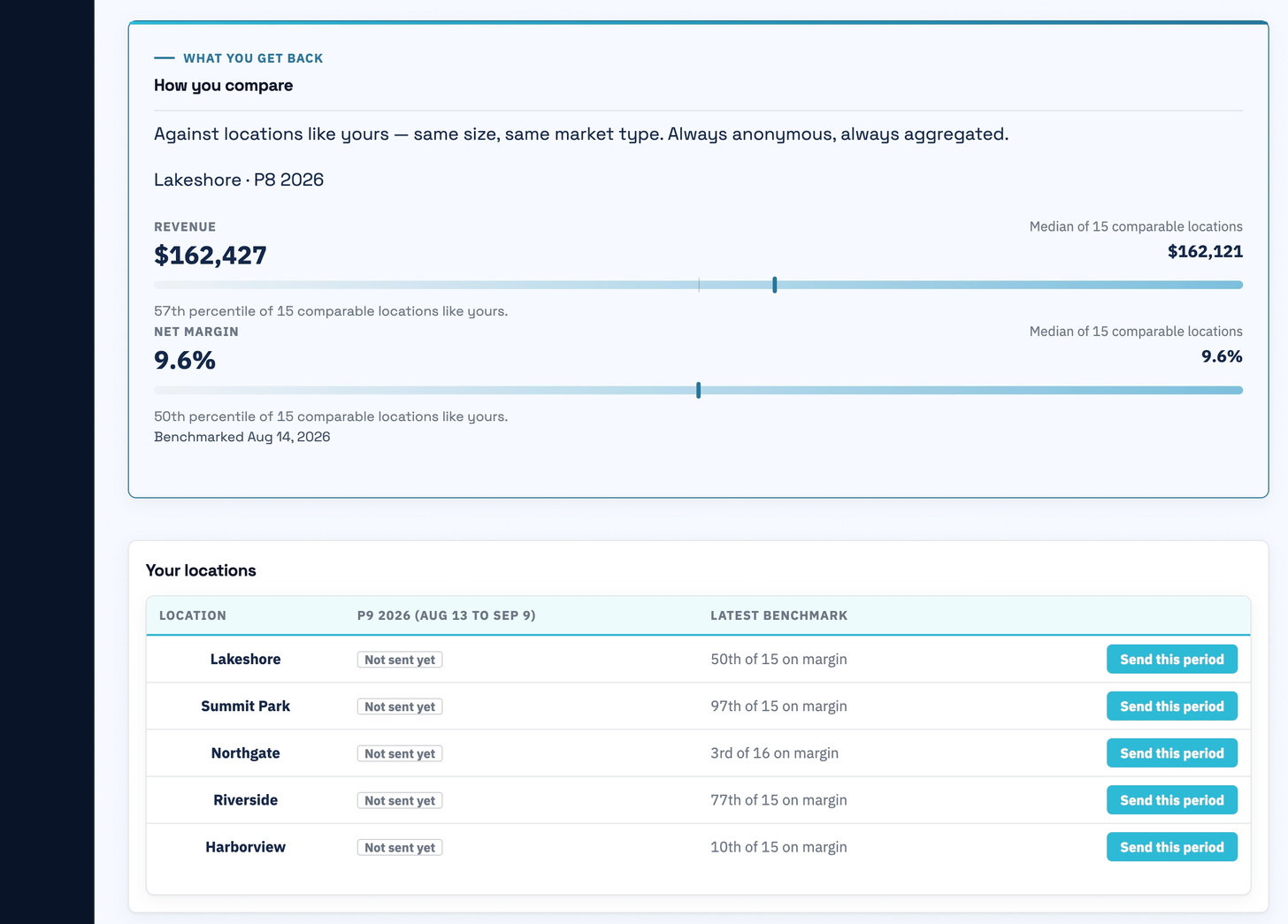Click the LOCATION column header

[x=193, y=615]
